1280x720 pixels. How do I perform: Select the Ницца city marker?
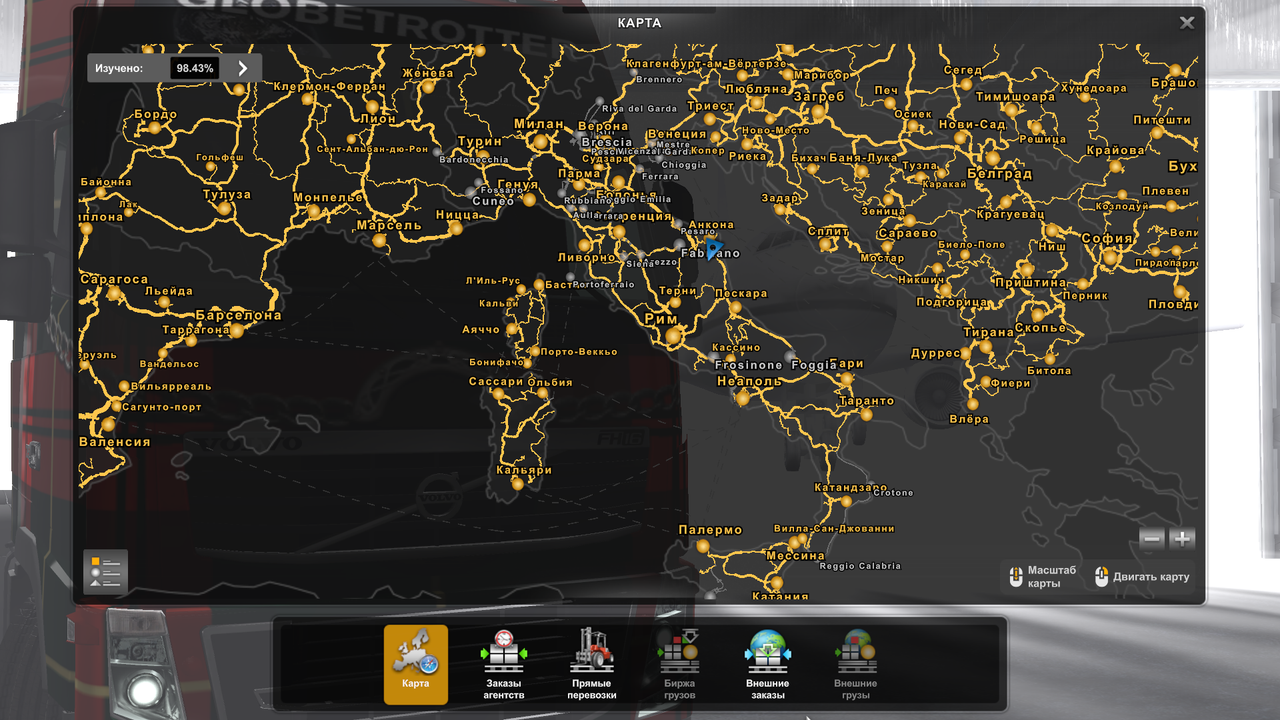click(456, 229)
